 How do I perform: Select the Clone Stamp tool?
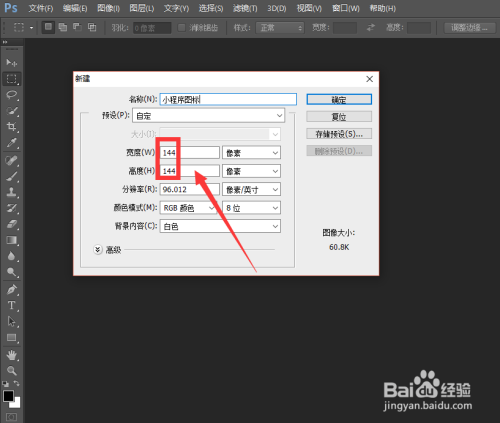[12, 192]
